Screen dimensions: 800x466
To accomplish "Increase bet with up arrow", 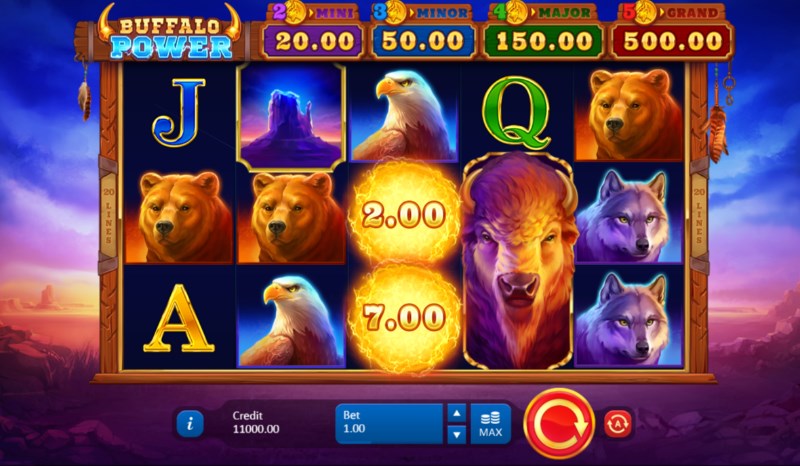I will point(457,413).
